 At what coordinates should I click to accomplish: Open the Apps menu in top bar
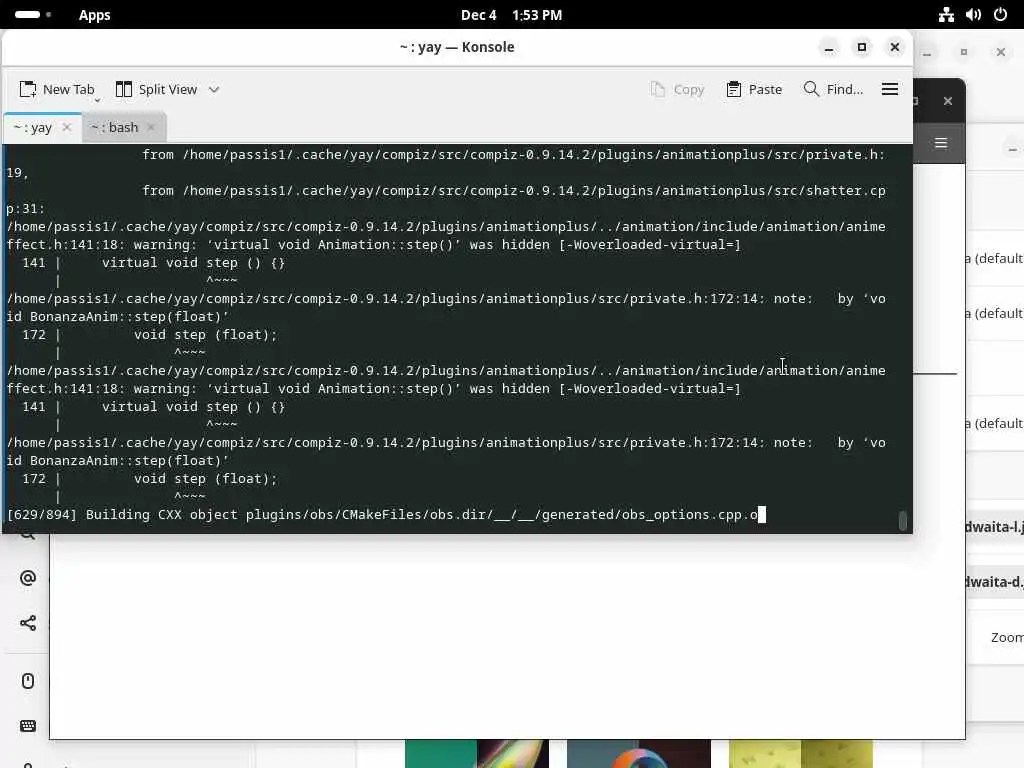(x=95, y=15)
